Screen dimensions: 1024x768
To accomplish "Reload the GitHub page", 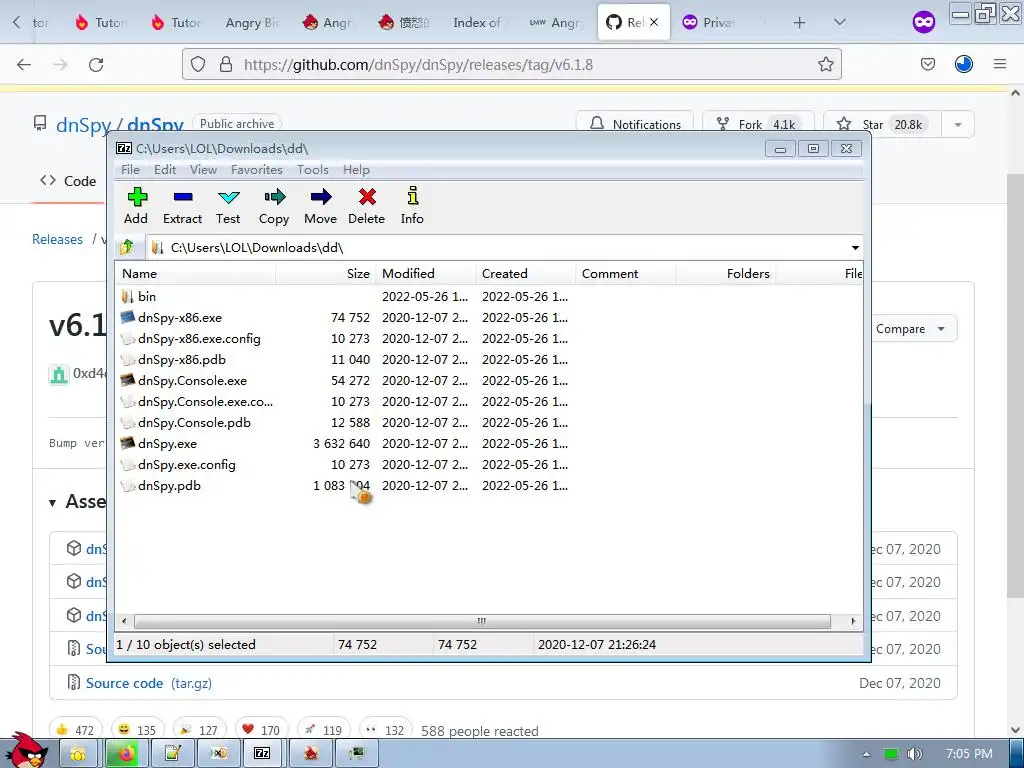I will pyautogui.click(x=96, y=65).
